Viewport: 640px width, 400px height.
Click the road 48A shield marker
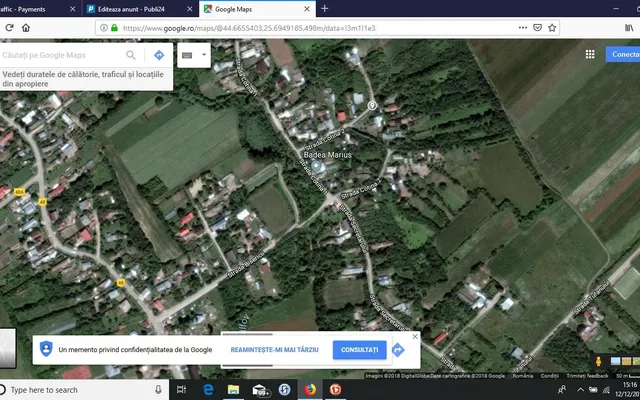pyautogui.click(x=19, y=191)
